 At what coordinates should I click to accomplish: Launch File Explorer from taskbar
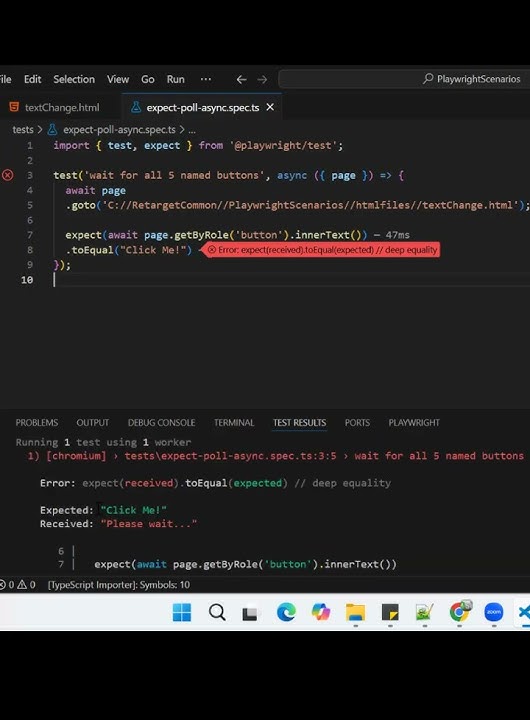pos(355,612)
